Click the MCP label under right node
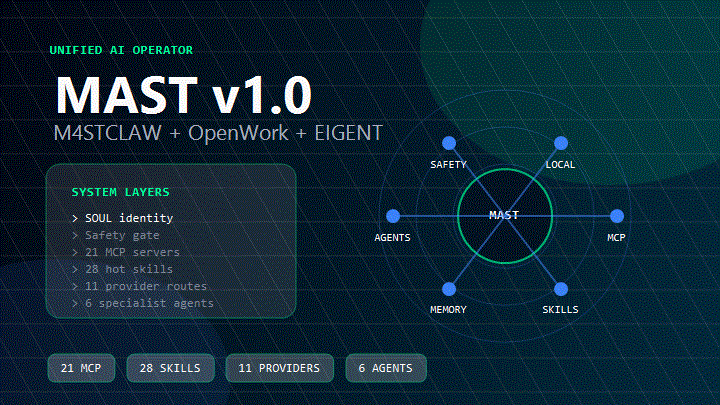Viewport: 720px width, 405px height. (x=616, y=237)
